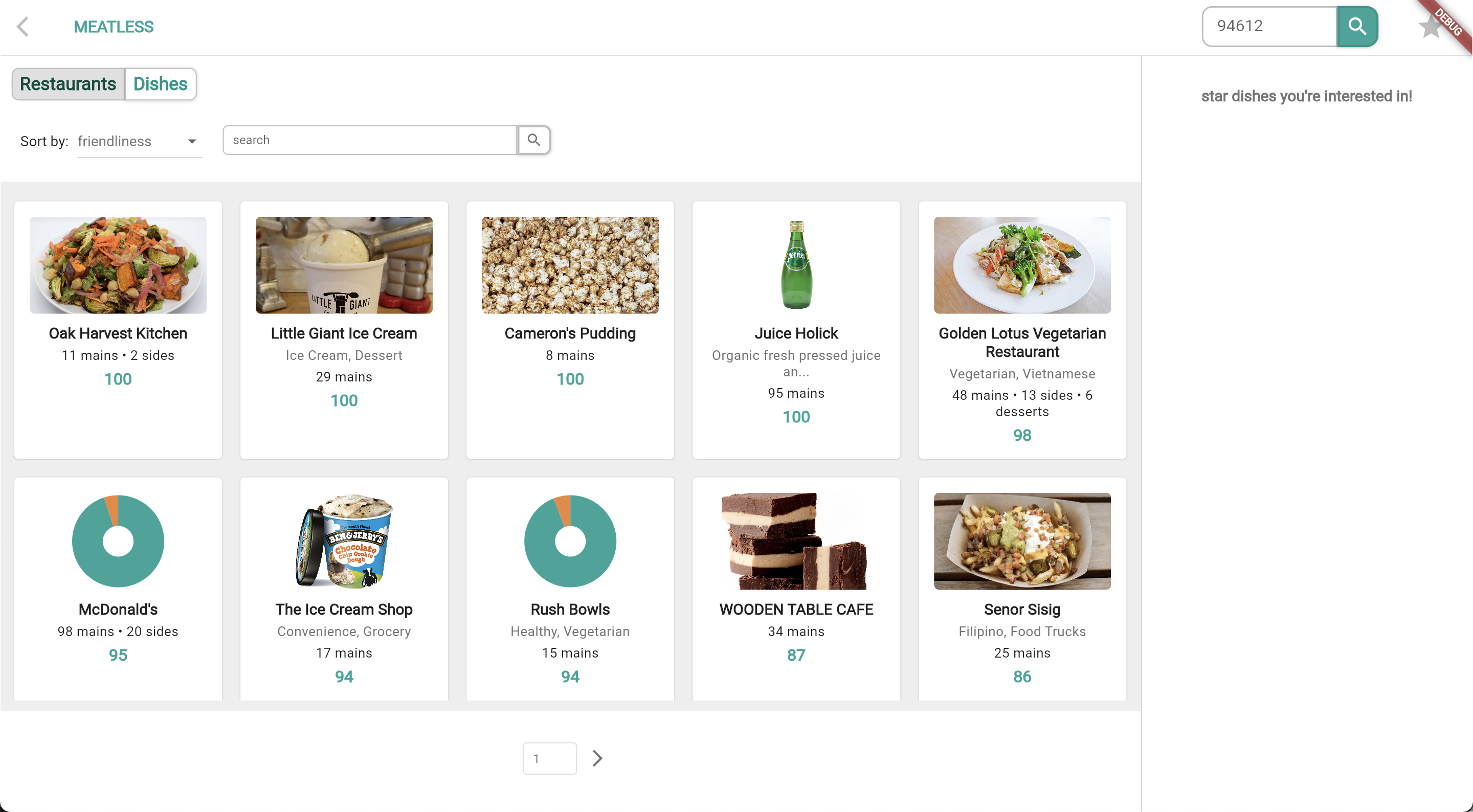This screenshot has height=812, width=1473.
Task: Open Golden Lotus Vegetarian Restaurant card
Action: click(x=1022, y=330)
